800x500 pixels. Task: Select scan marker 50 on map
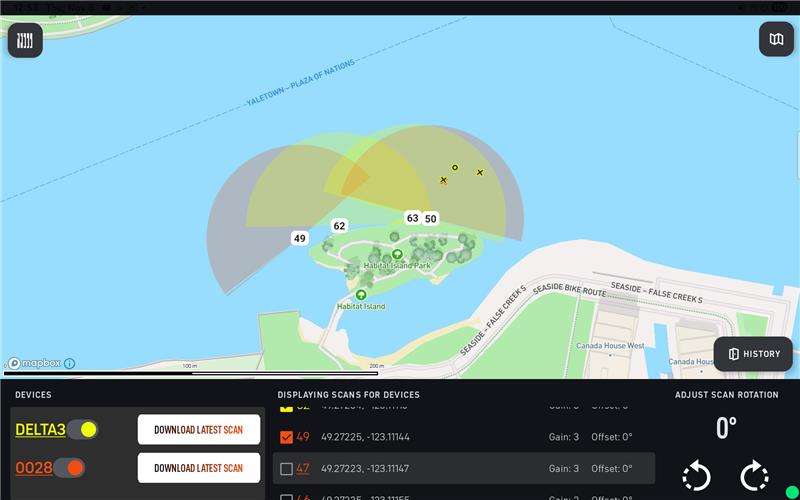[431, 219]
